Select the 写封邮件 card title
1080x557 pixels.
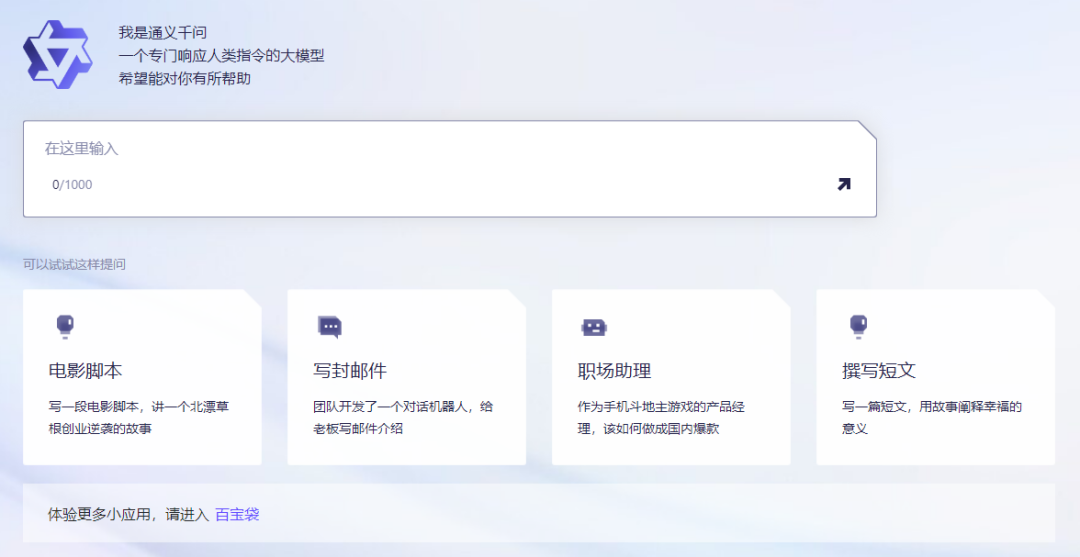click(x=350, y=371)
